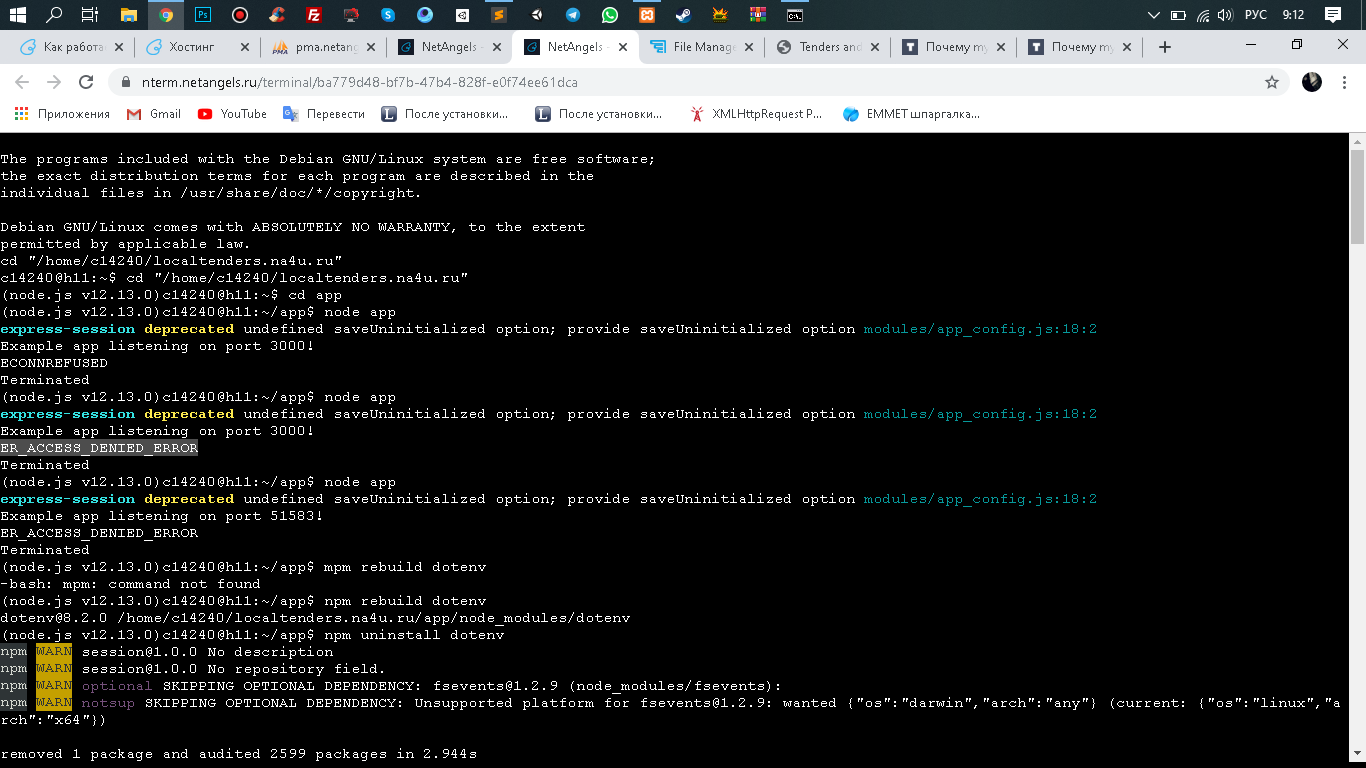Click the 'notsup' npm warning word
The image size is (1366, 768).
pyautogui.click(x=108, y=703)
